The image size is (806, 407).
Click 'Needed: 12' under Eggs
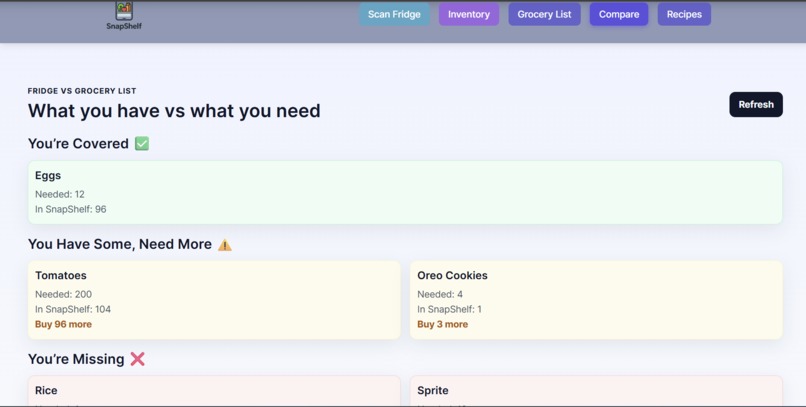click(x=60, y=194)
